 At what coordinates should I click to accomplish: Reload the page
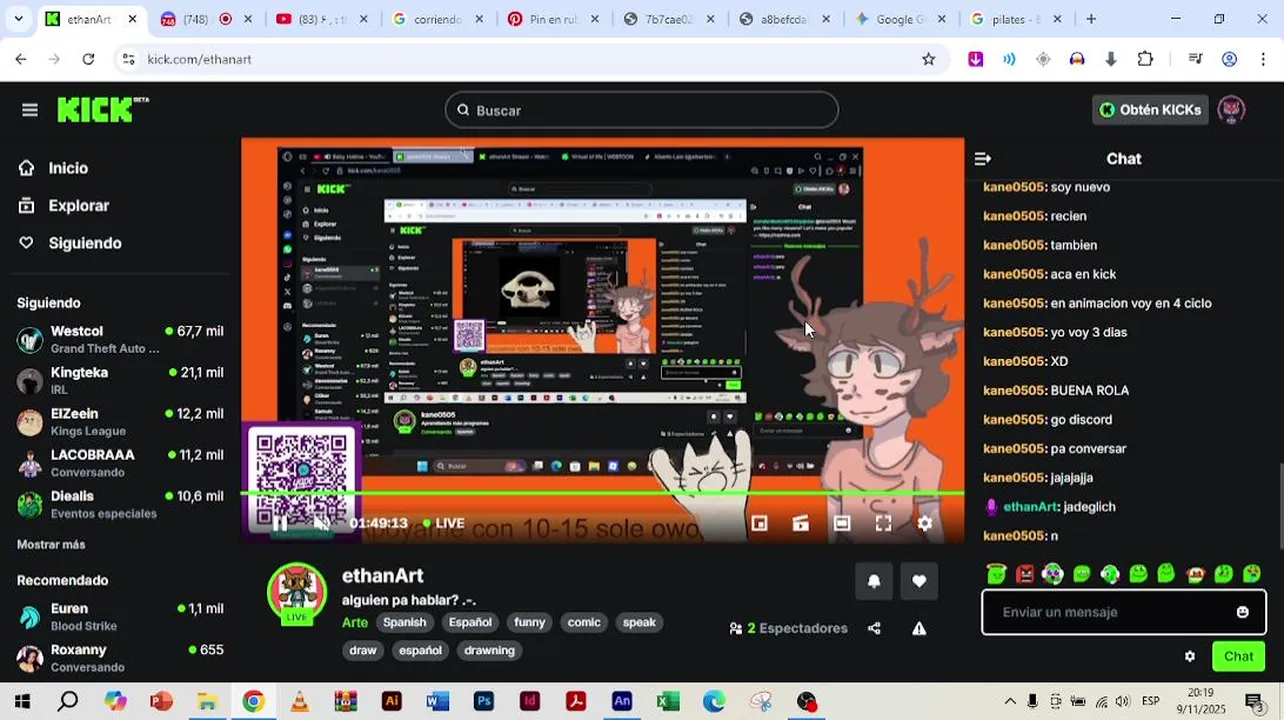pos(88,59)
